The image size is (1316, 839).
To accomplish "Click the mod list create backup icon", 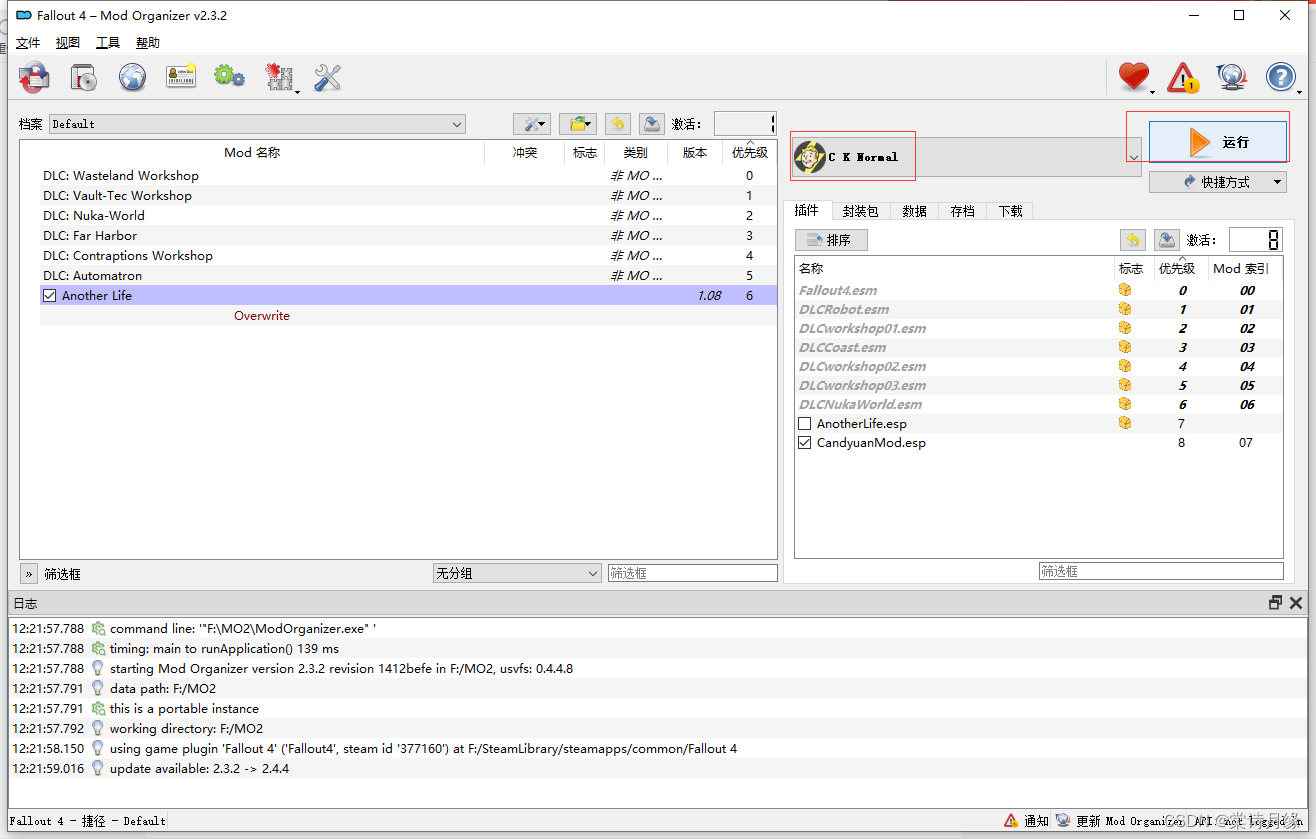I will point(651,124).
